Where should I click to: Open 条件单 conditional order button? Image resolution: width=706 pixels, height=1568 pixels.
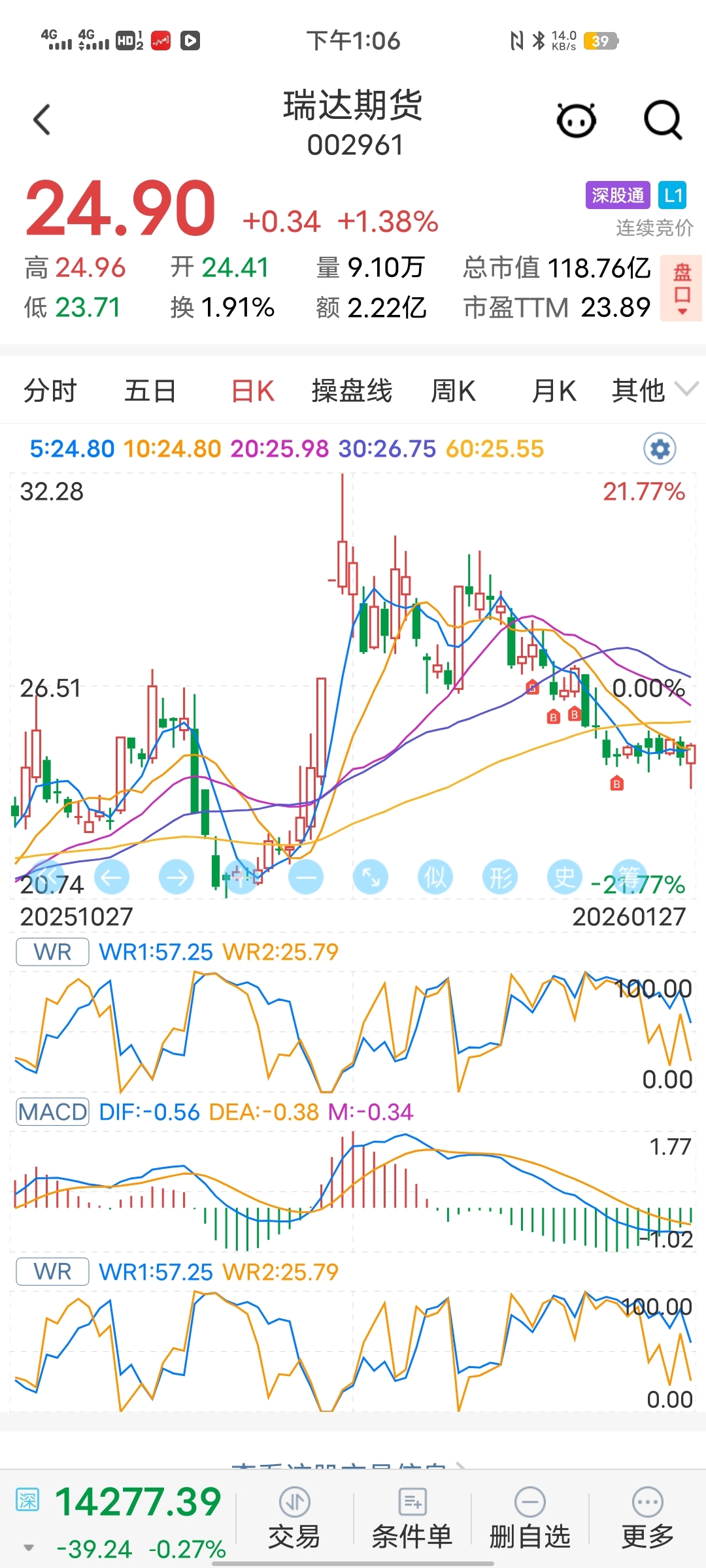coord(412,1518)
